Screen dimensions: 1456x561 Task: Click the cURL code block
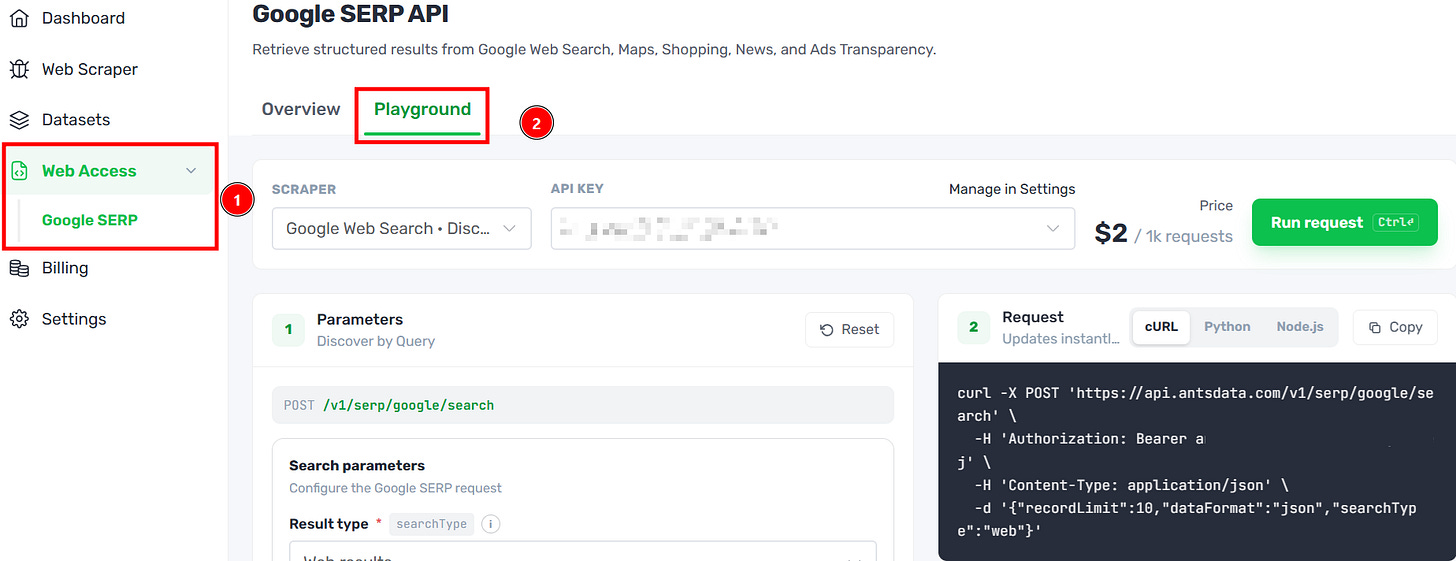coord(1197,461)
